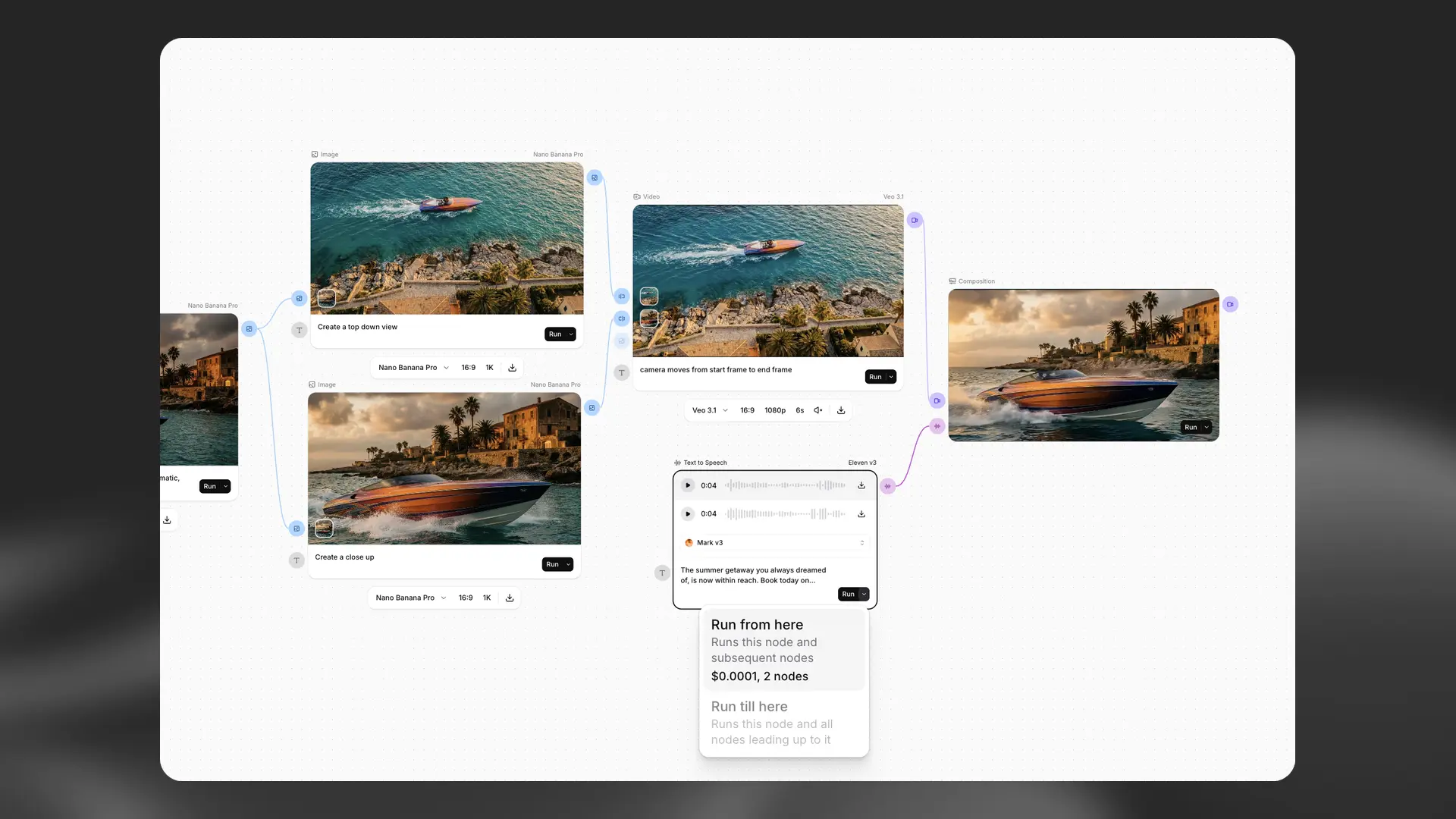Click the Video icon in the Veo node header
Screen dimensions: 1456x819
[638, 196]
